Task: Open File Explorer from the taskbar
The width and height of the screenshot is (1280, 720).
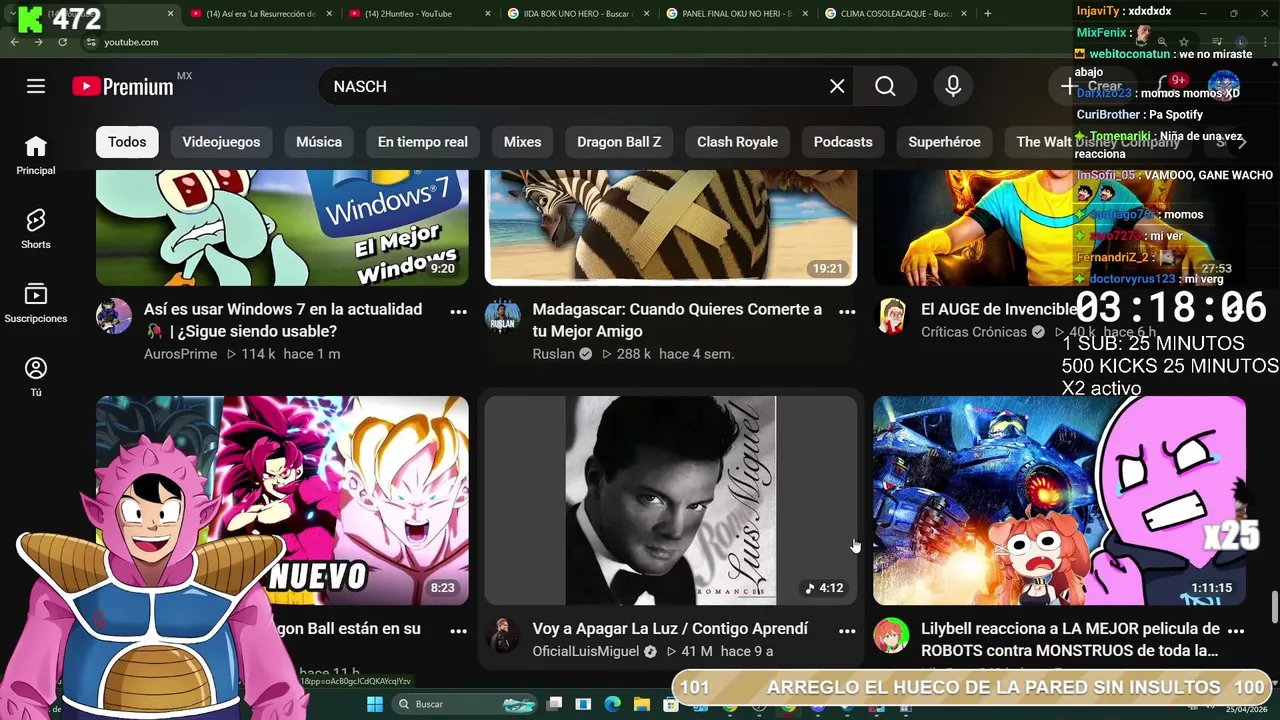Action: pos(642,704)
